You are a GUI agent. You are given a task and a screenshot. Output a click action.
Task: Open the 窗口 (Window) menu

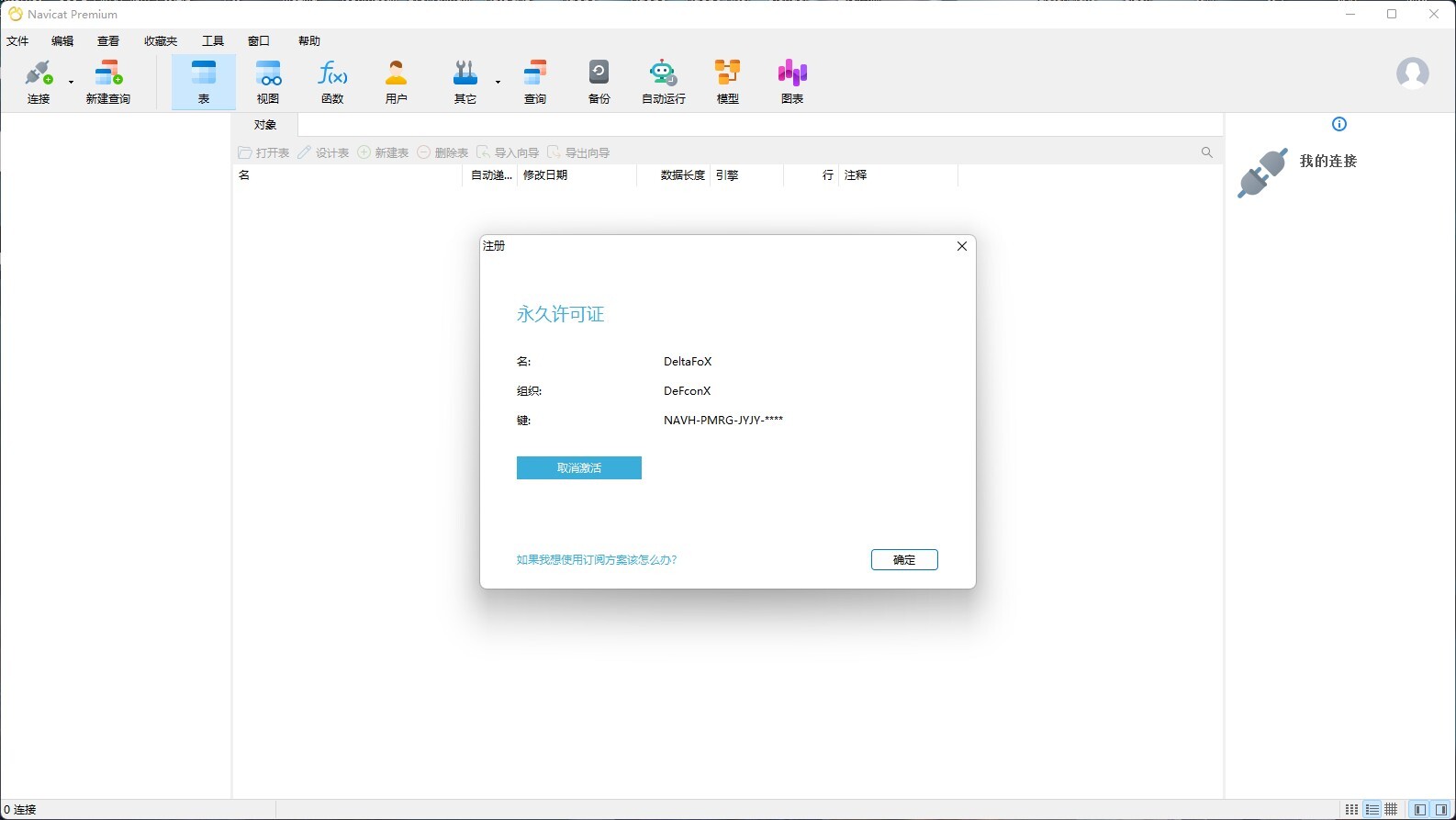tap(259, 41)
